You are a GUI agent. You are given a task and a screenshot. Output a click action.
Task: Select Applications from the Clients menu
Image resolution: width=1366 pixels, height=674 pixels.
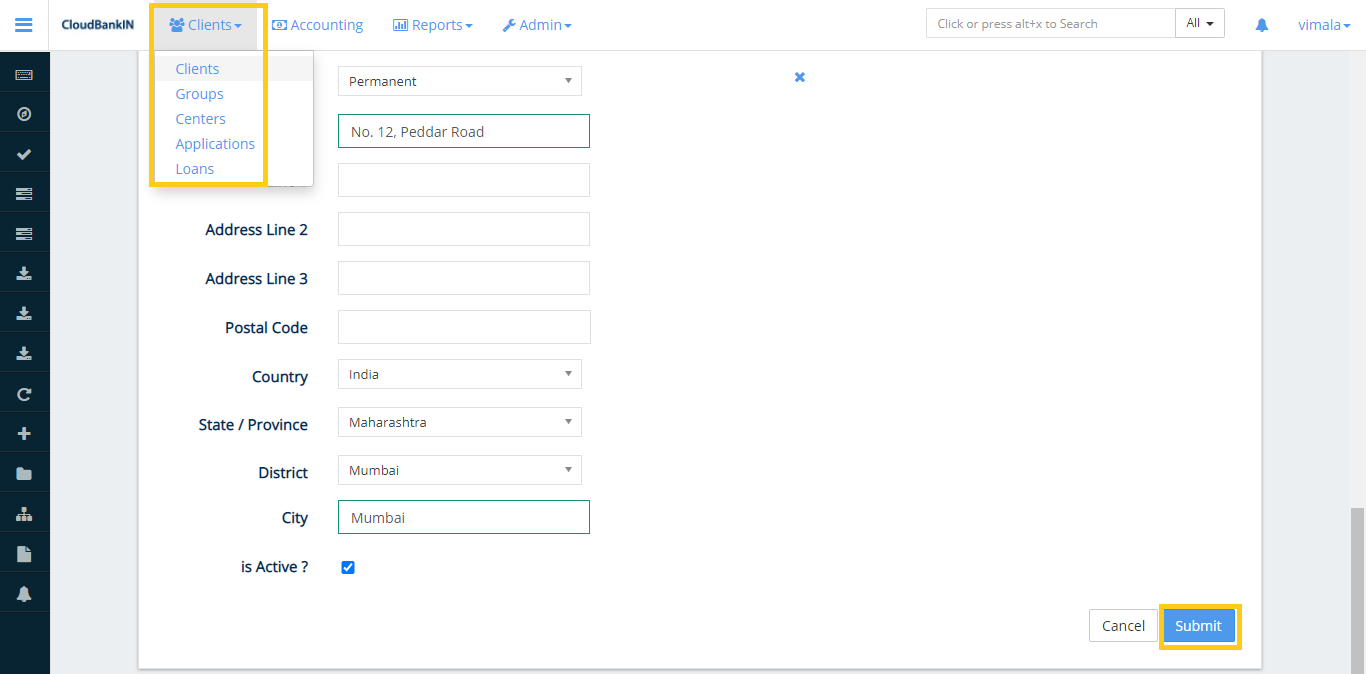(x=215, y=143)
